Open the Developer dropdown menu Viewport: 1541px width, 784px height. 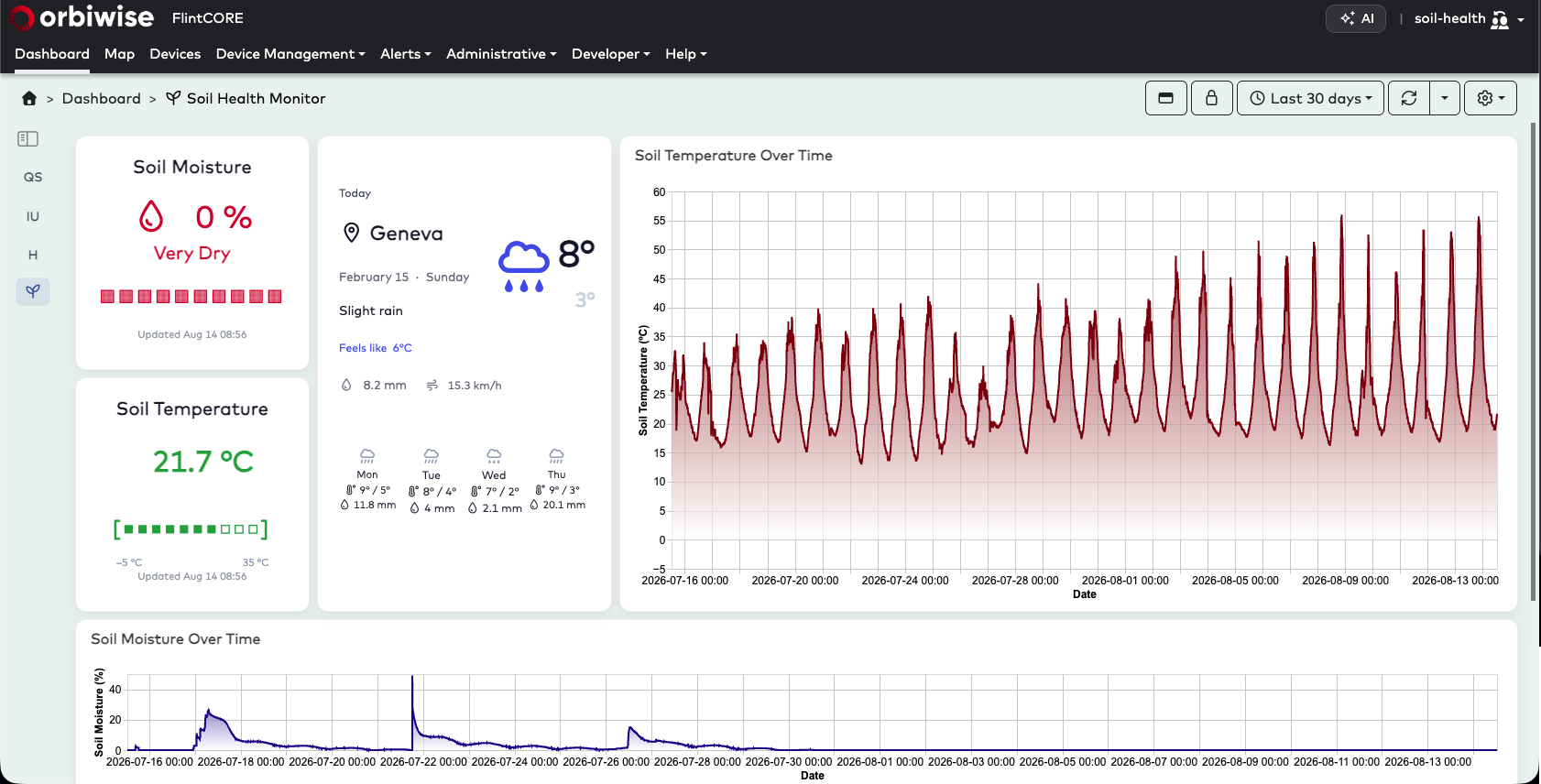pos(611,54)
